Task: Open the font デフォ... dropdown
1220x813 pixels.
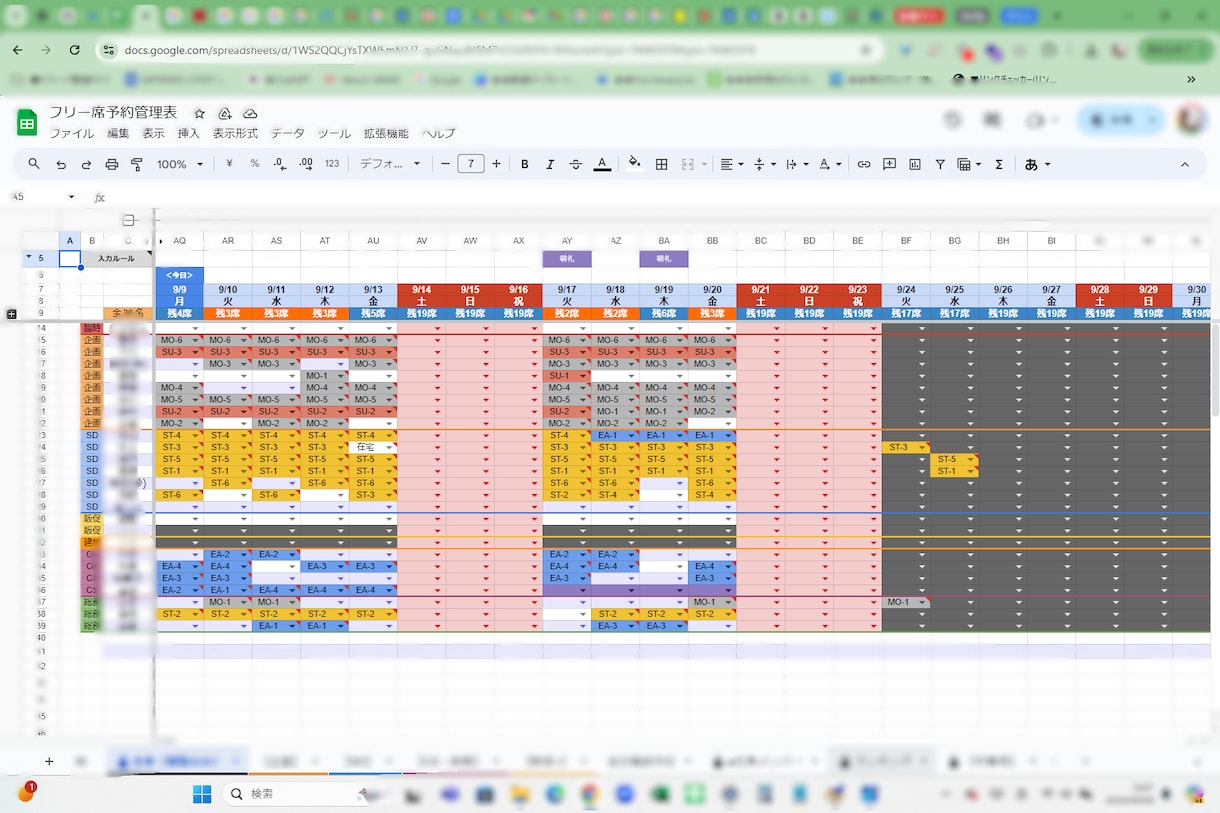Action: coord(390,164)
